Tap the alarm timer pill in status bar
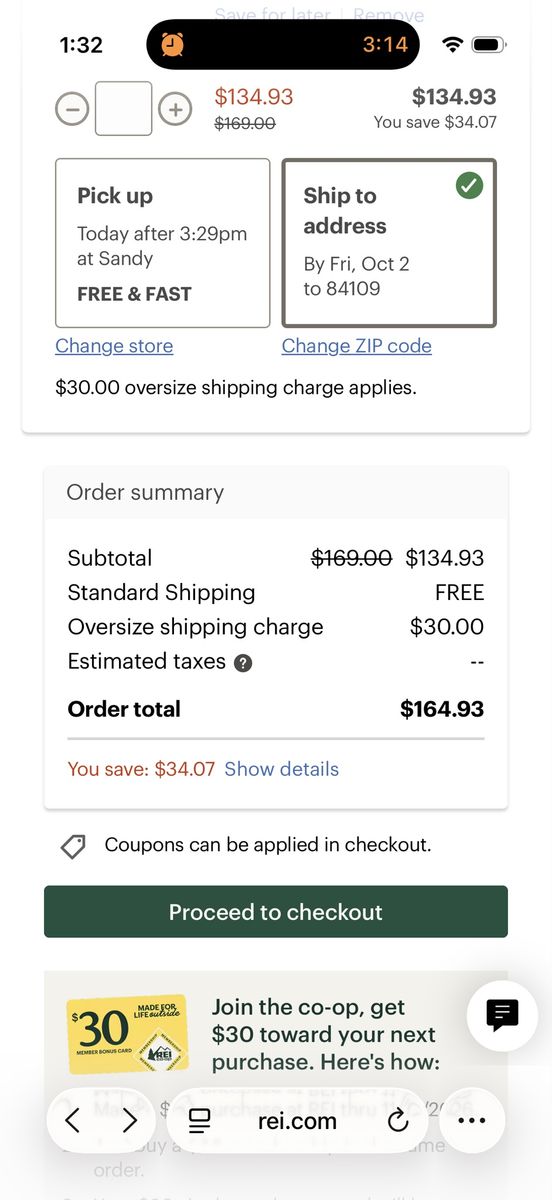The height and width of the screenshot is (1200, 552). pos(283,45)
